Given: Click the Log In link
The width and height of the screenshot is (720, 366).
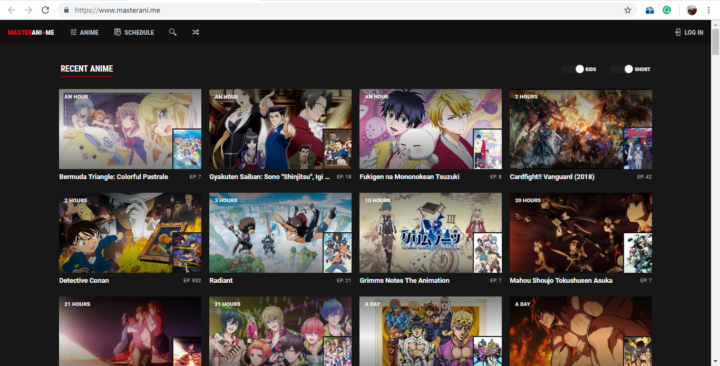Looking at the screenshot, I should point(689,32).
